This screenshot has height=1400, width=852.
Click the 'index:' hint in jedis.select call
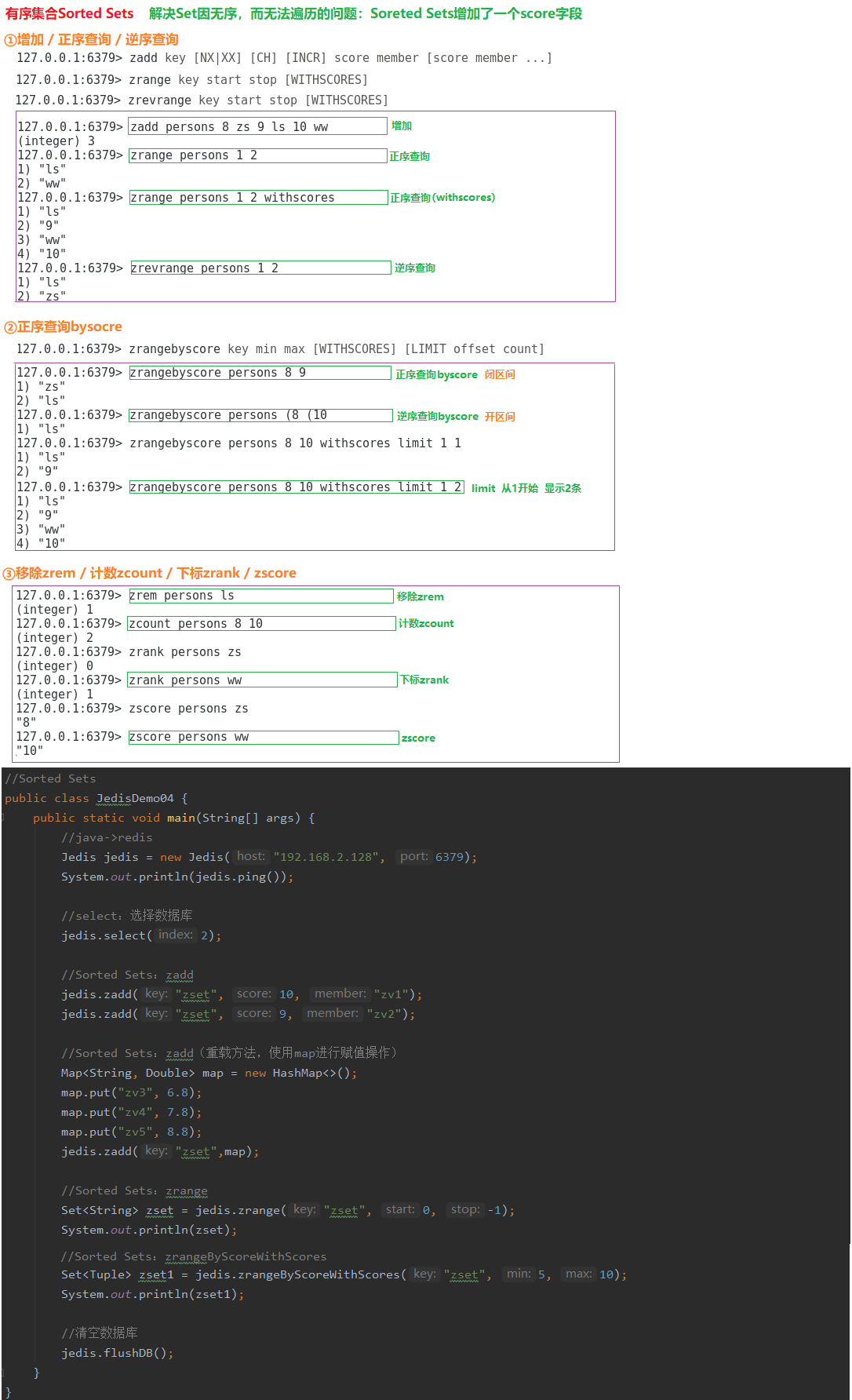click(x=175, y=935)
